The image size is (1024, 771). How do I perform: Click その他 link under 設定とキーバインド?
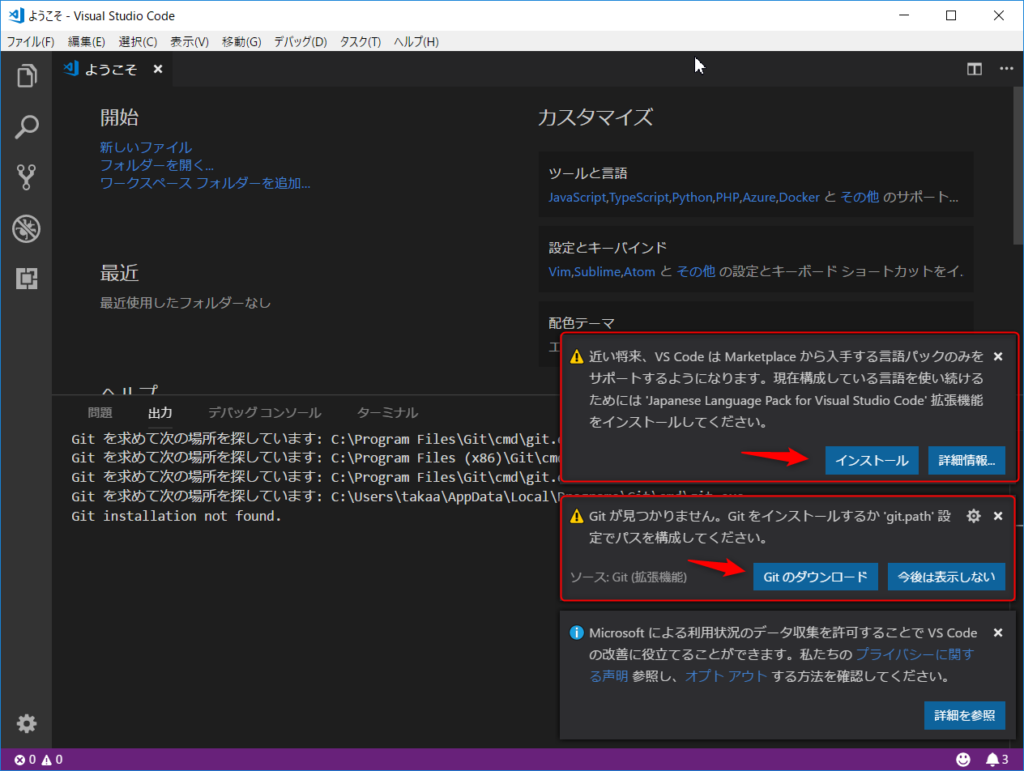click(x=696, y=272)
